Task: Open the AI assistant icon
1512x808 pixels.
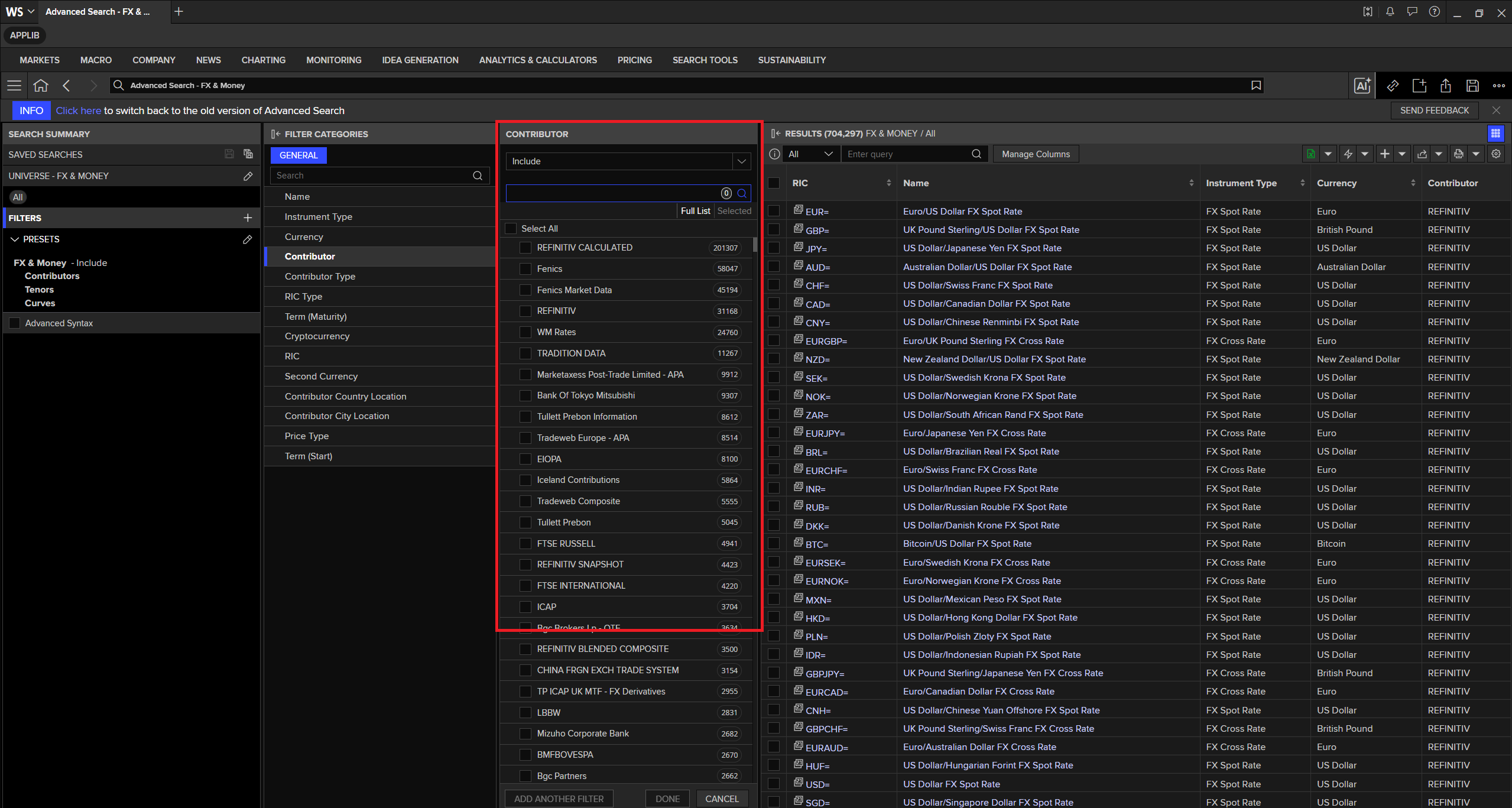Action: click(x=1362, y=86)
